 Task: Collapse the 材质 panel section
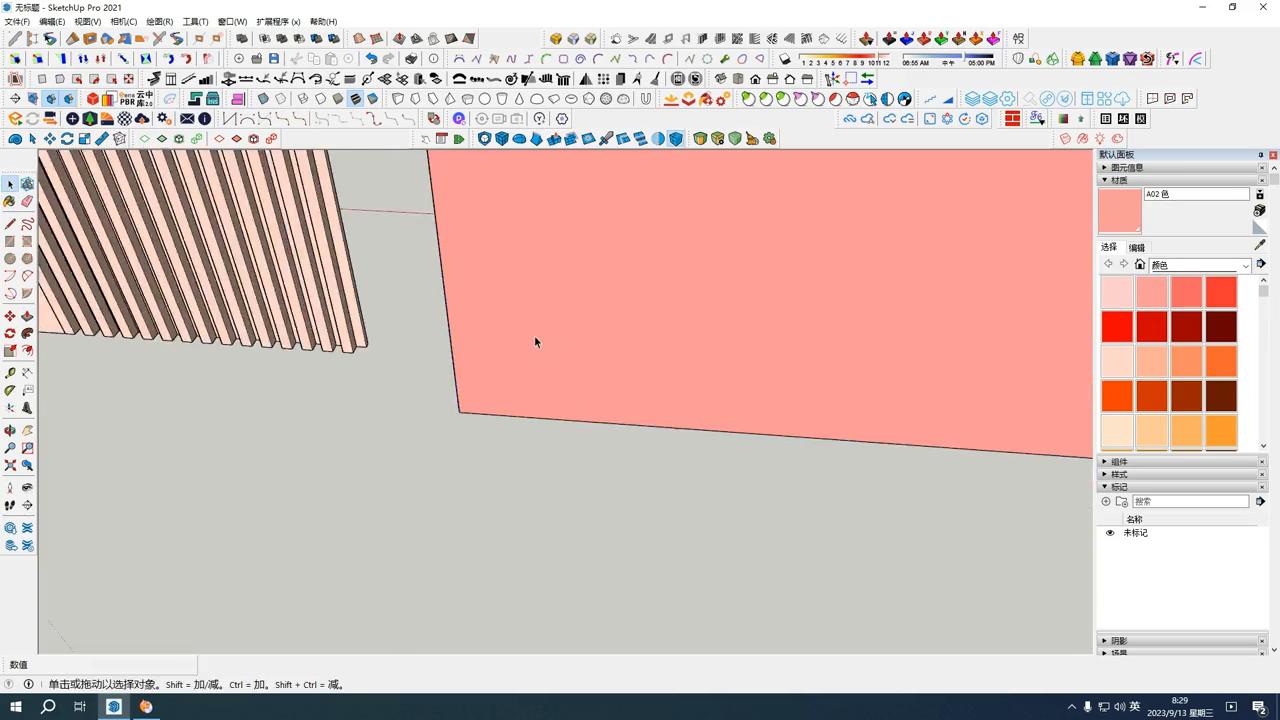pyautogui.click(x=1104, y=180)
